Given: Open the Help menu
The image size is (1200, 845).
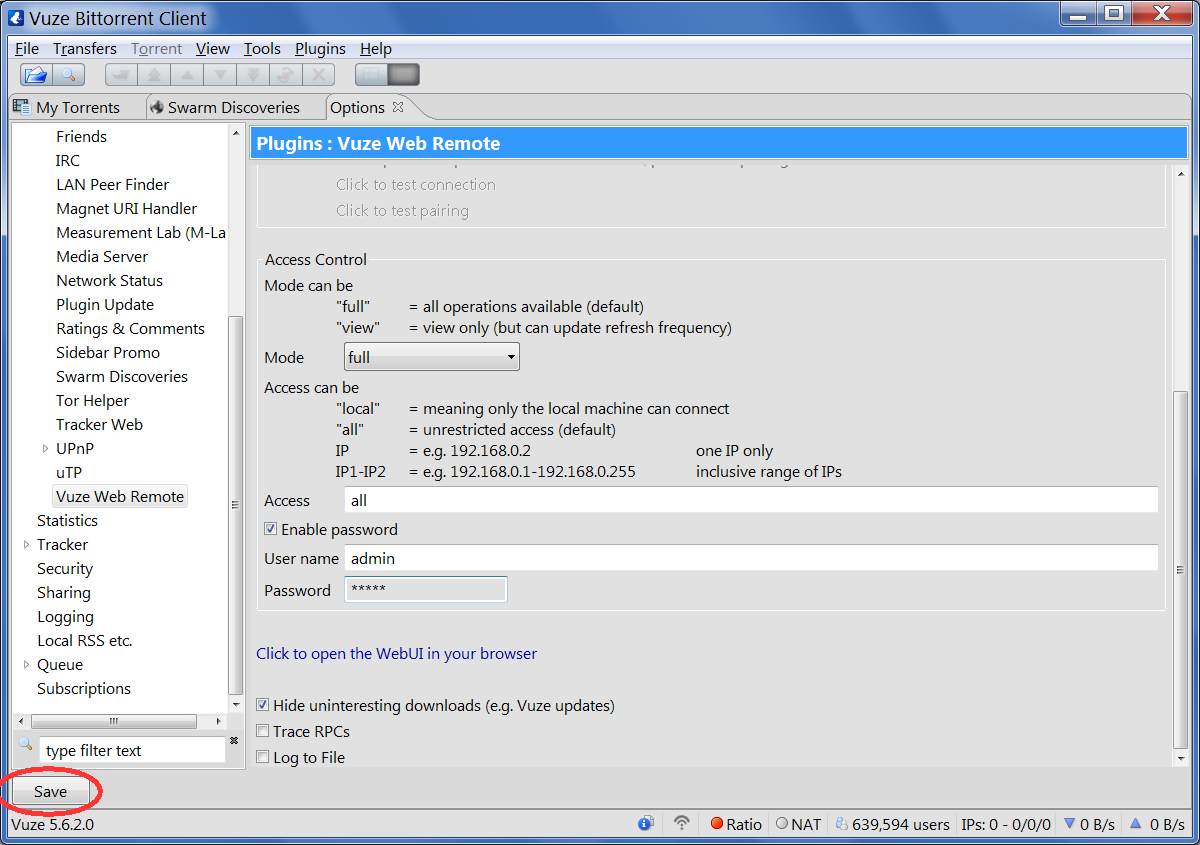Looking at the screenshot, I should point(376,48).
